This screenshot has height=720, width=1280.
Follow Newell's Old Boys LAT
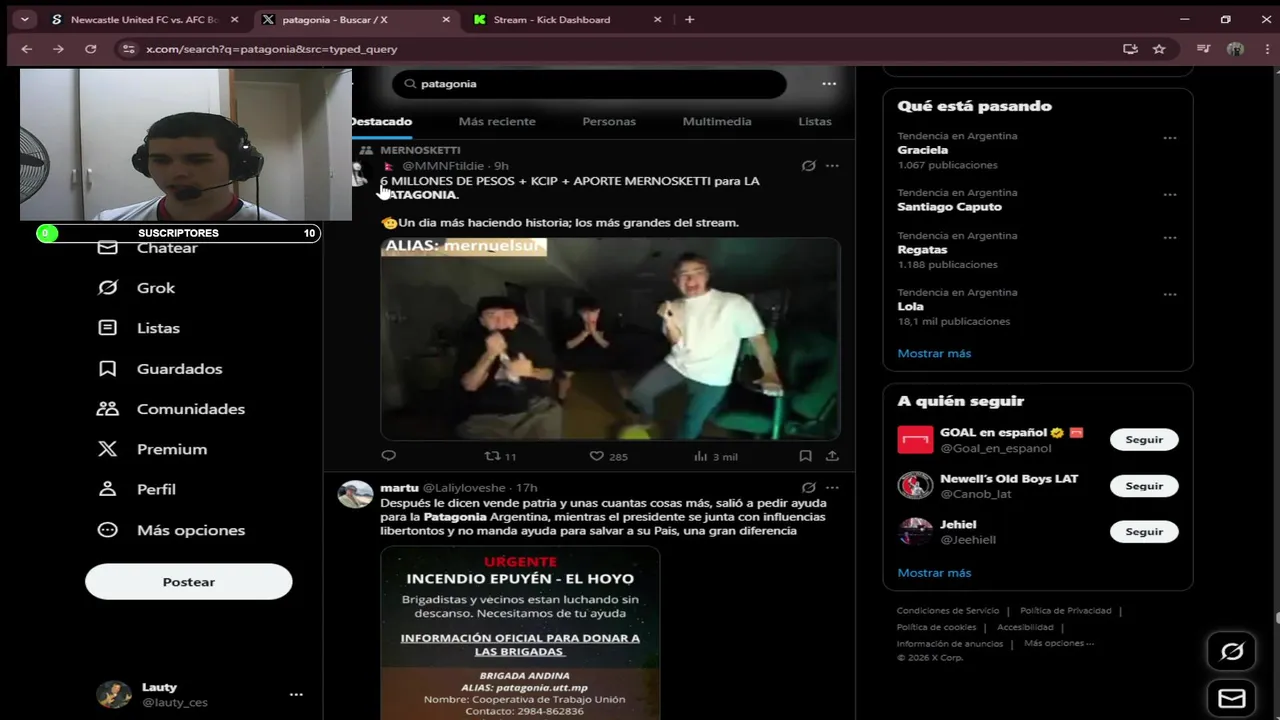pyautogui.click(x=1144, y=486)
